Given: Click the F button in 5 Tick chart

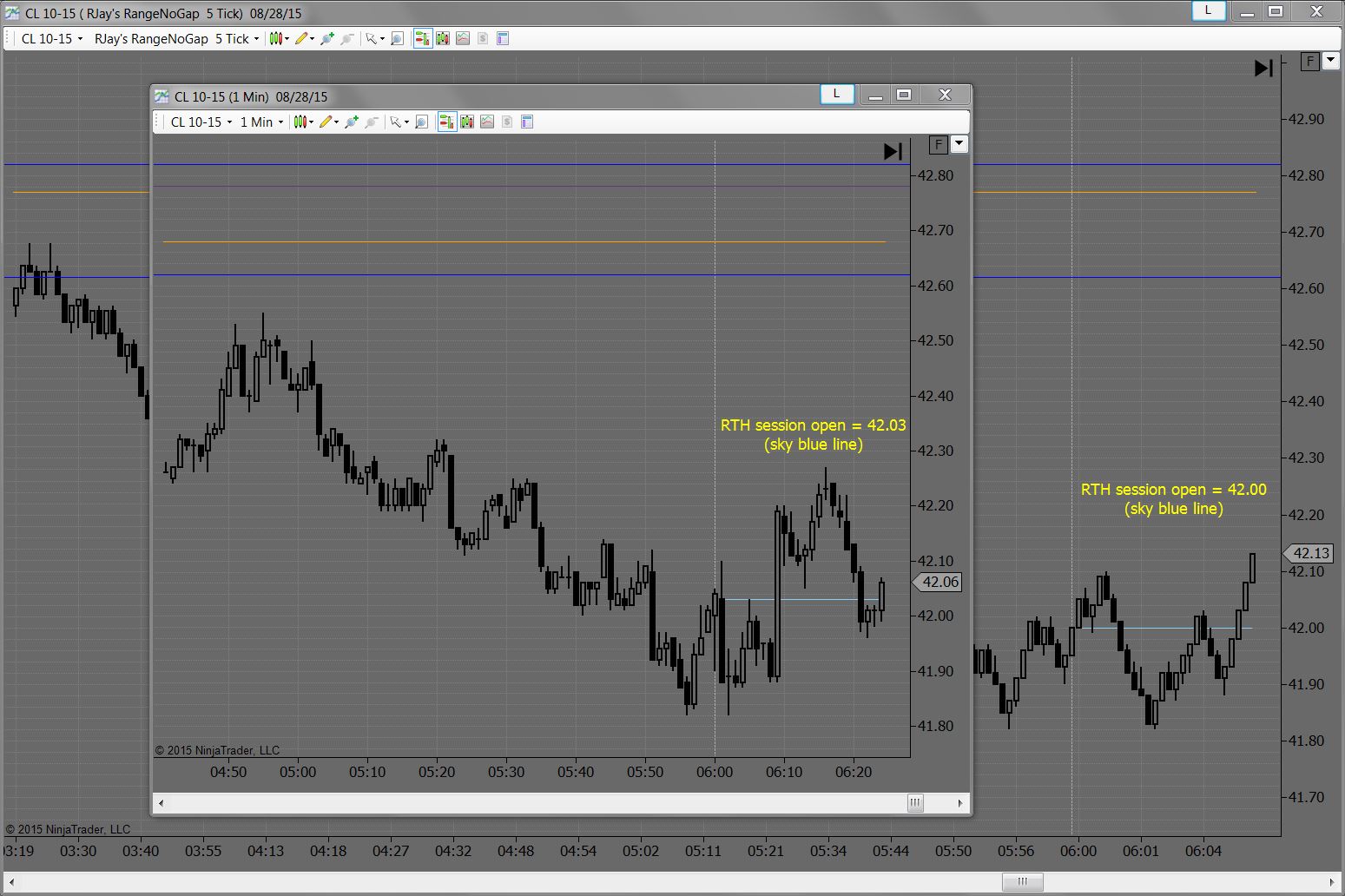Looking at the screenshot, I should pyautogui.click(x=1309, y=62).
